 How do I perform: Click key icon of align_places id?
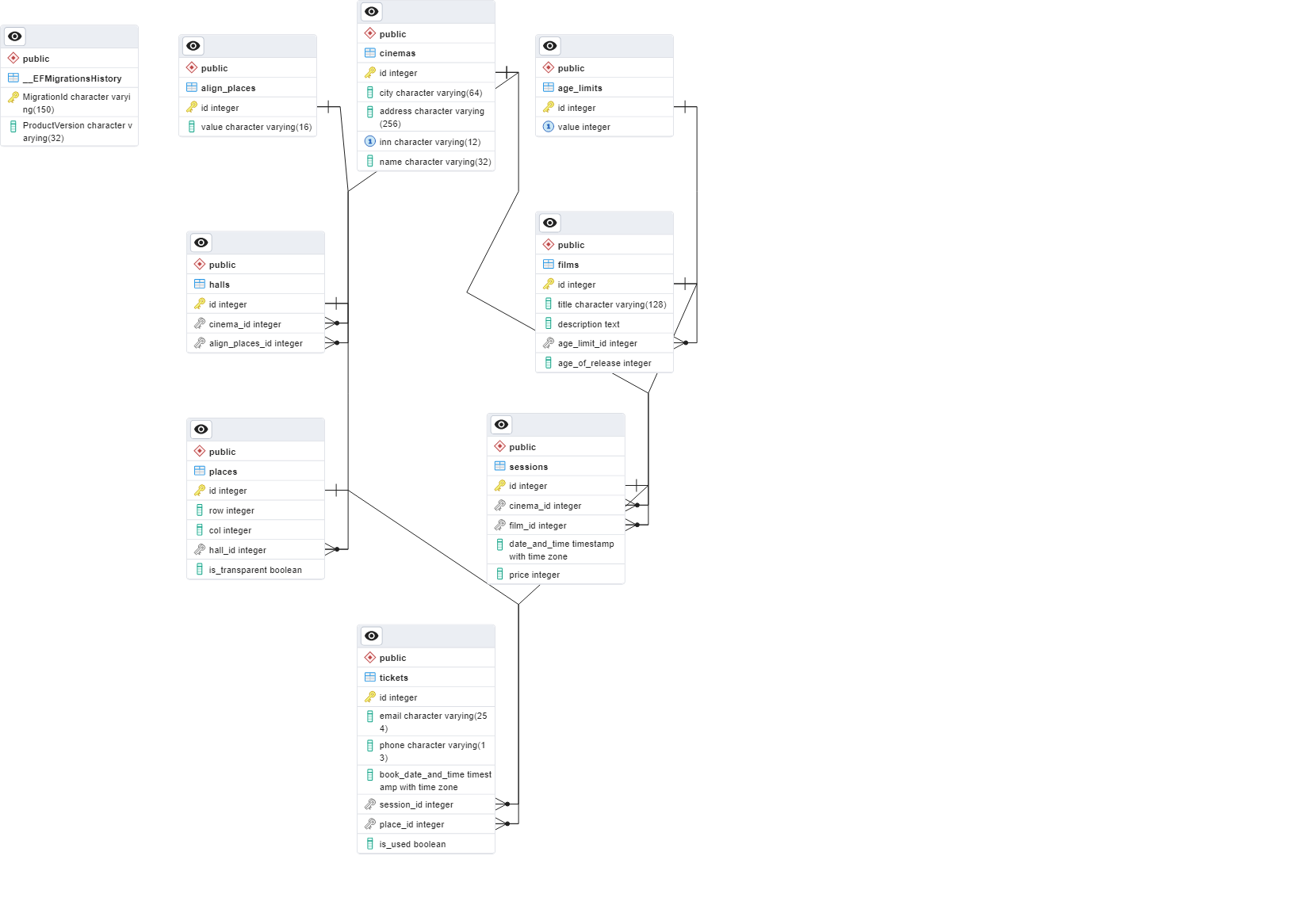coord(191,108)
